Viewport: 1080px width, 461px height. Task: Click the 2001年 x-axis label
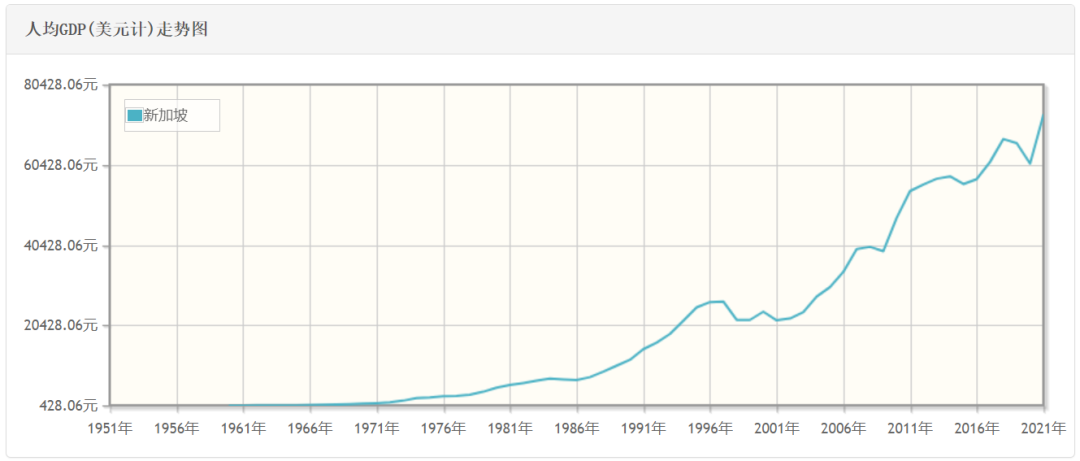[777, 429]
